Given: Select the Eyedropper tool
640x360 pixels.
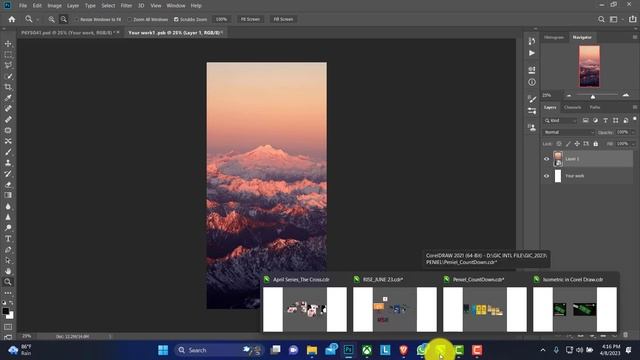Looking at the screenshot, I should [8, 98].
